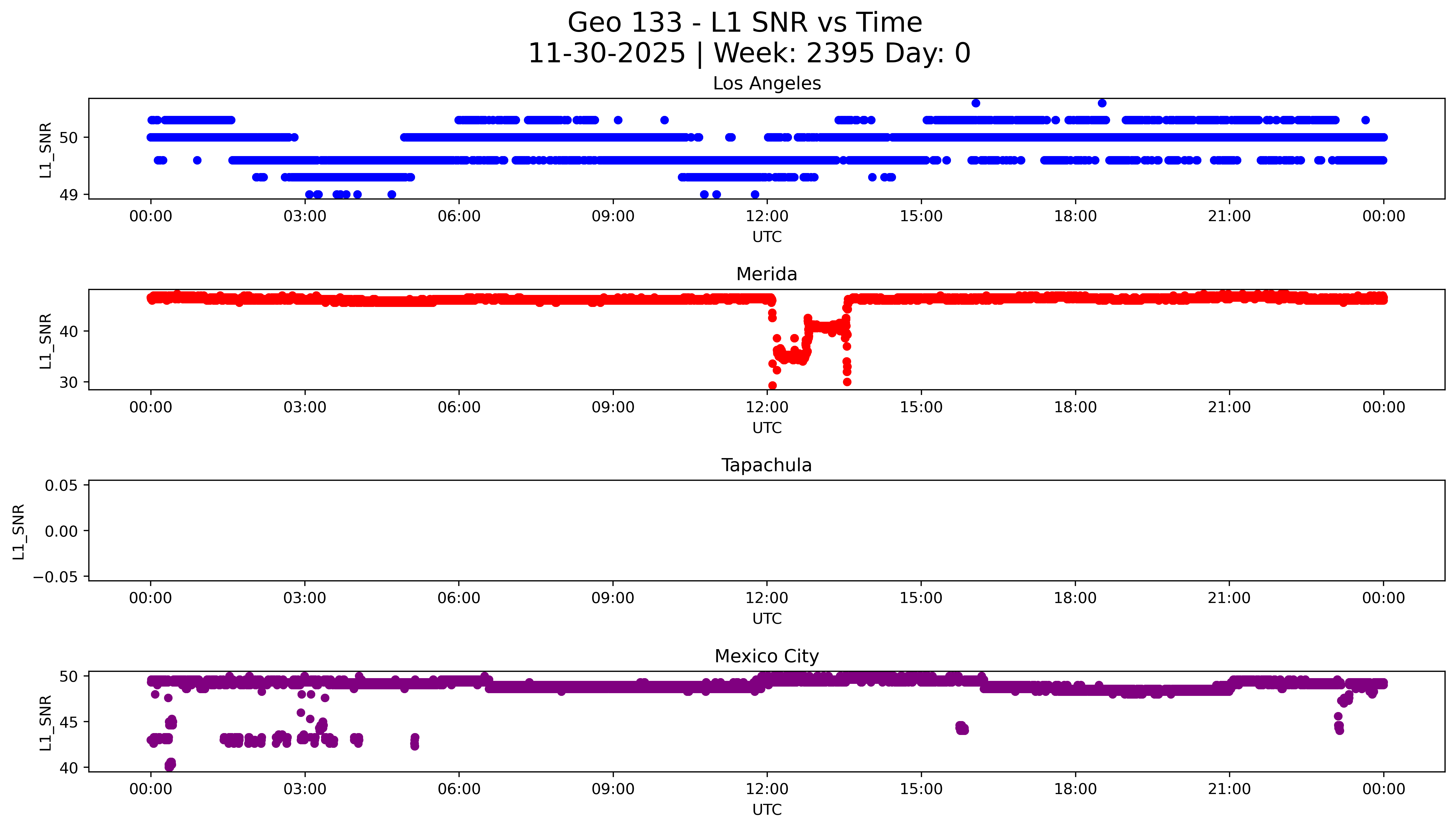
Task: Click the purple cluster near 15:45 in Mexico City
Action: pos(962,728)
